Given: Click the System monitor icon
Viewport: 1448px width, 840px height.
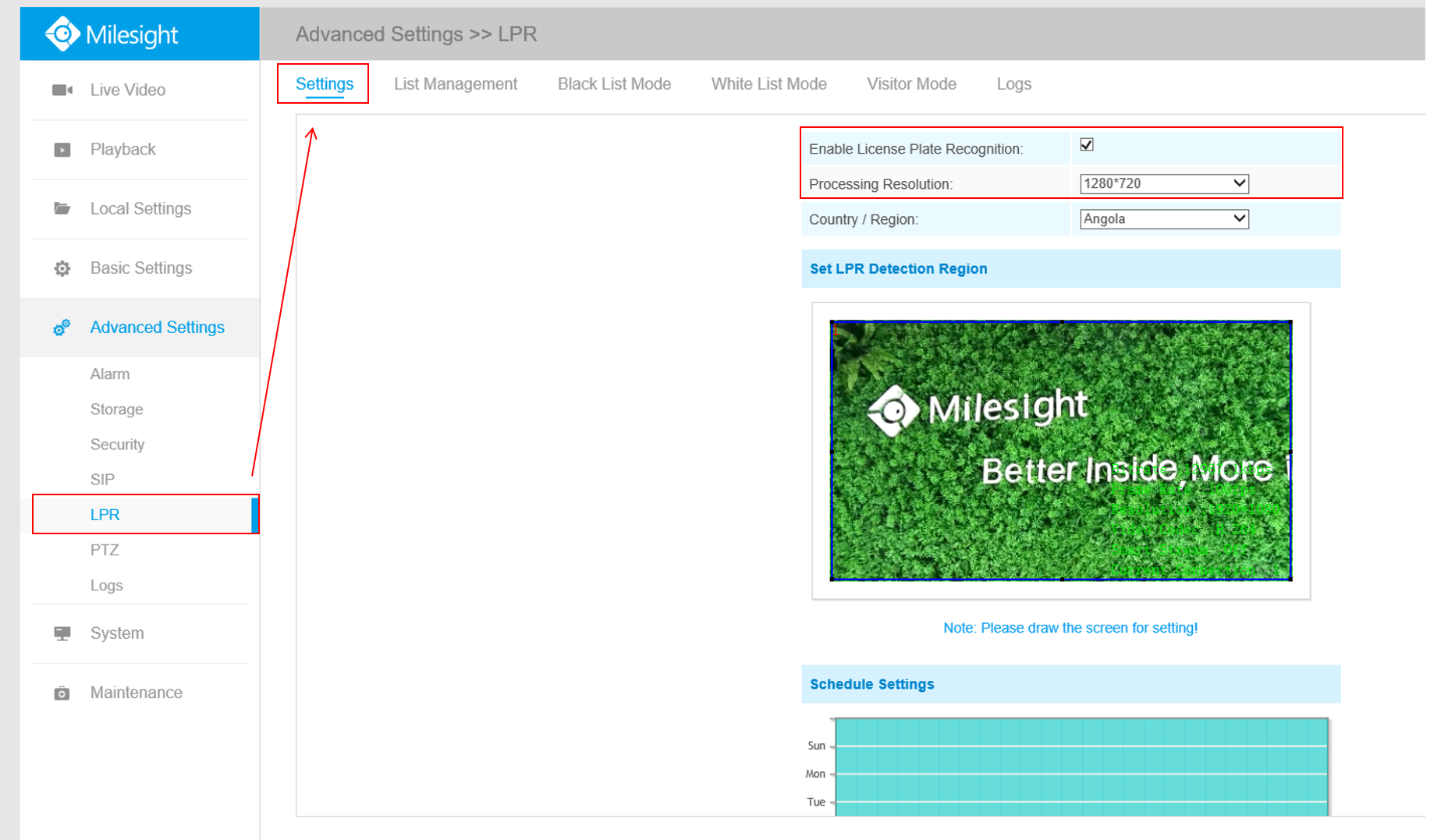Looking at the screenshot, I should pos(62,633).
